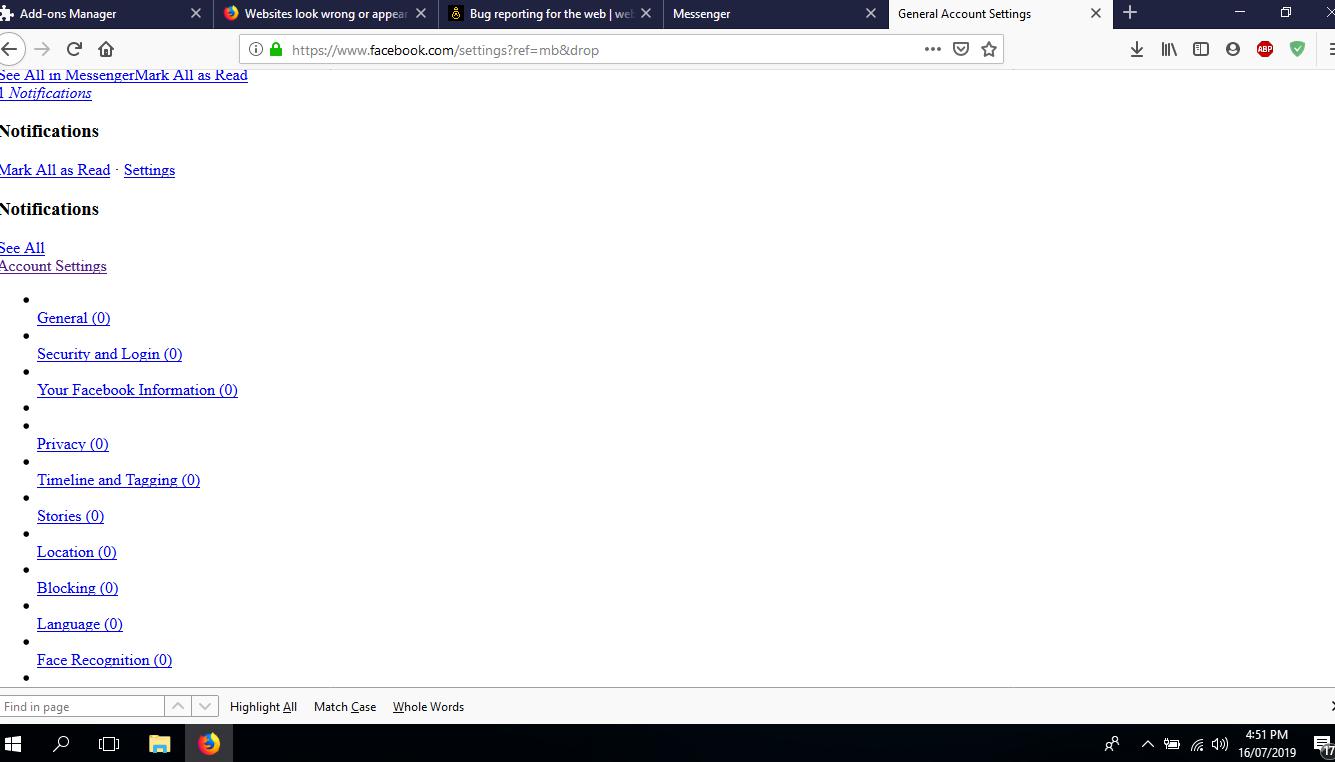Toggle Whole Words in find bar
This screenshot has height=762, width=1335.
(428, 706)
